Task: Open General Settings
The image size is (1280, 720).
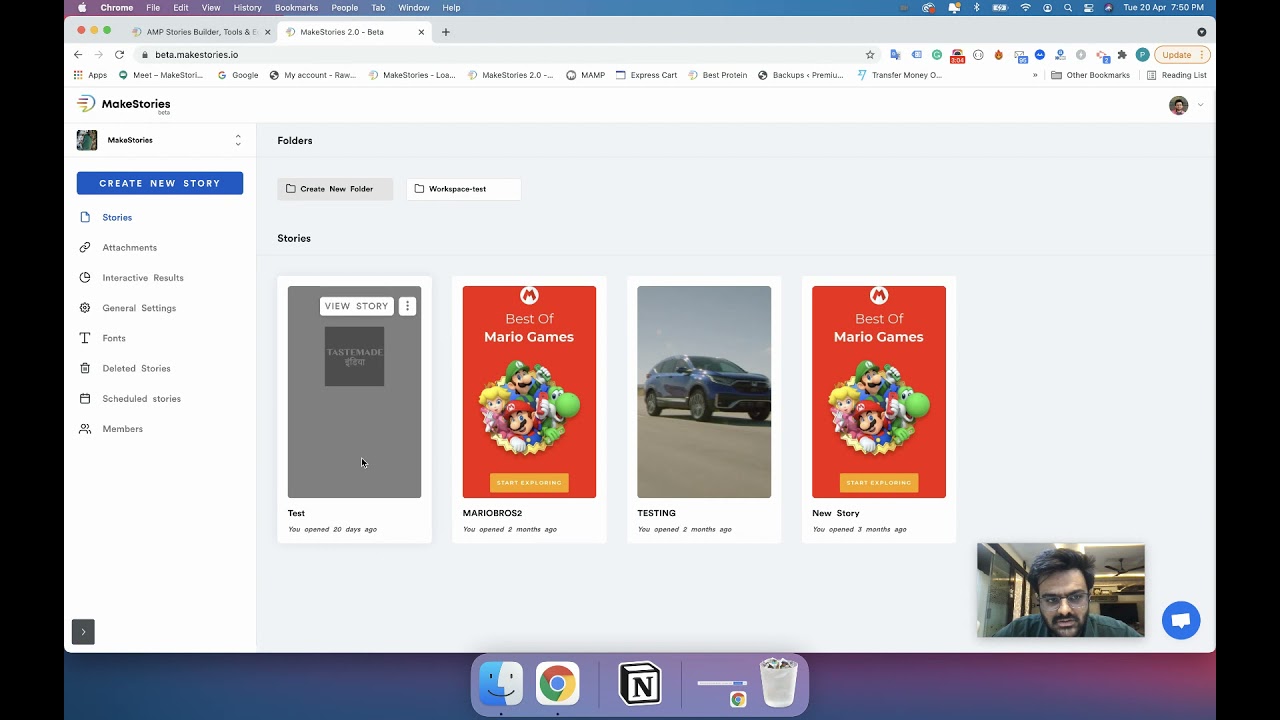Action: point(139,308)
